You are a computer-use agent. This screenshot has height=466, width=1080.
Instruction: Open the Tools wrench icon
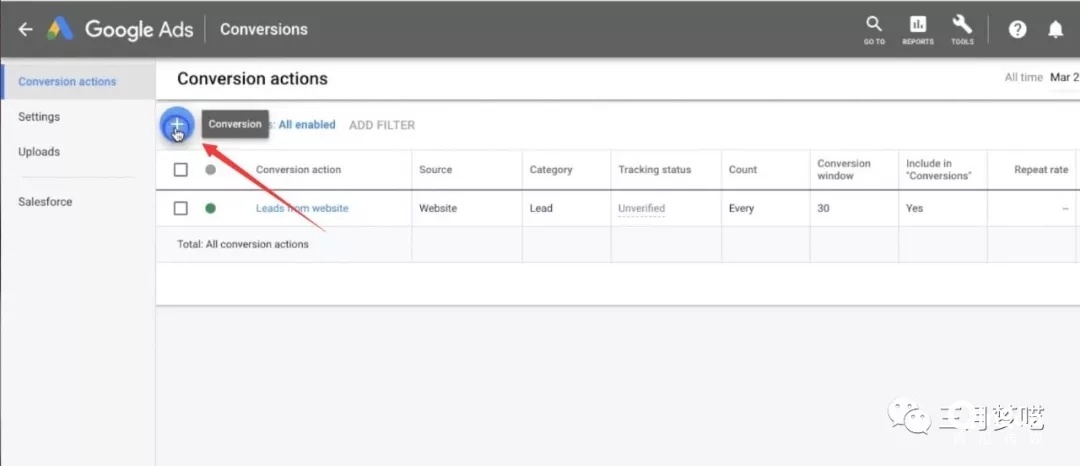point(962,28)
